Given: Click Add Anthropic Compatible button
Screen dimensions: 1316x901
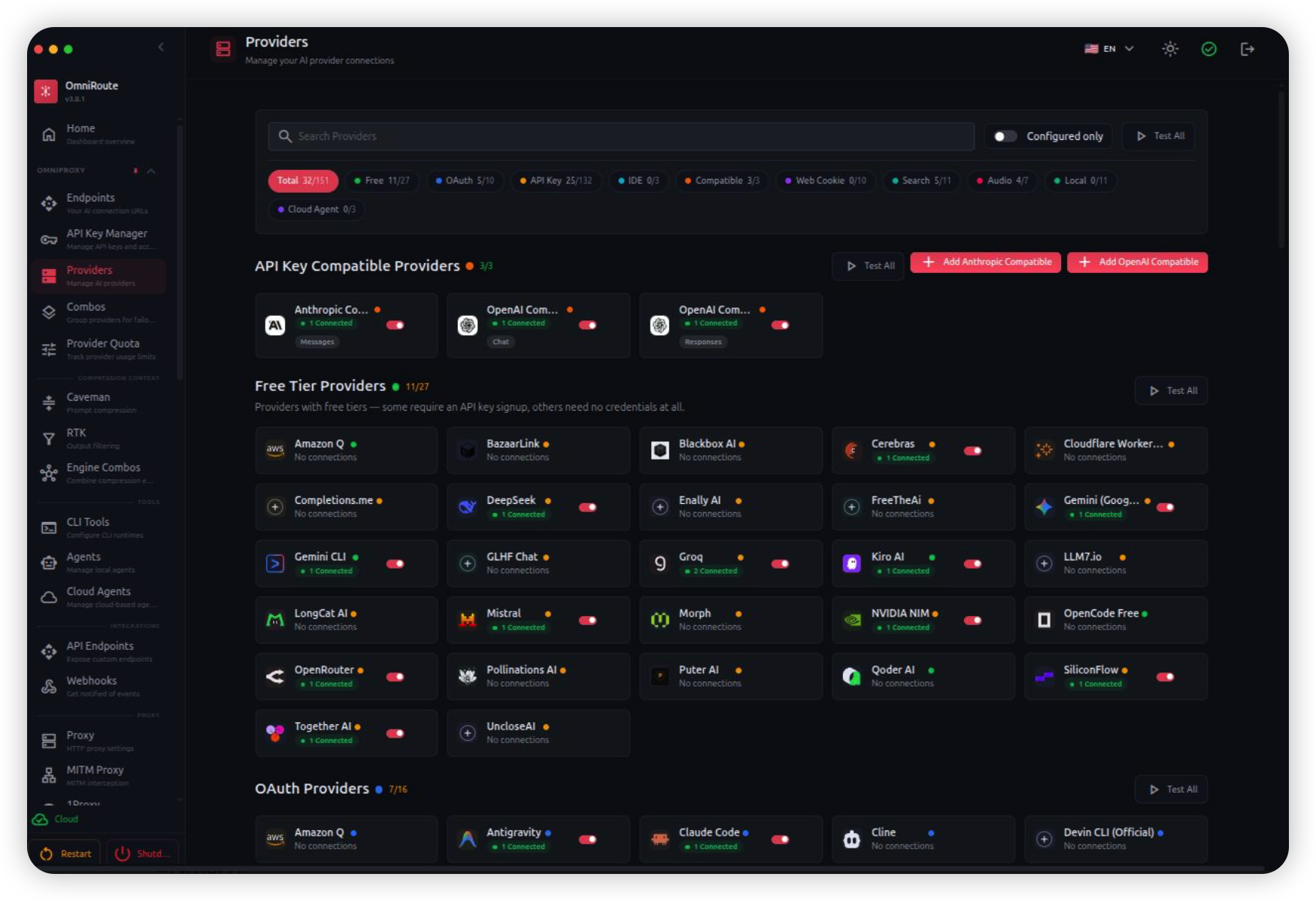Looking at the screenshot, I should (986, 262).
